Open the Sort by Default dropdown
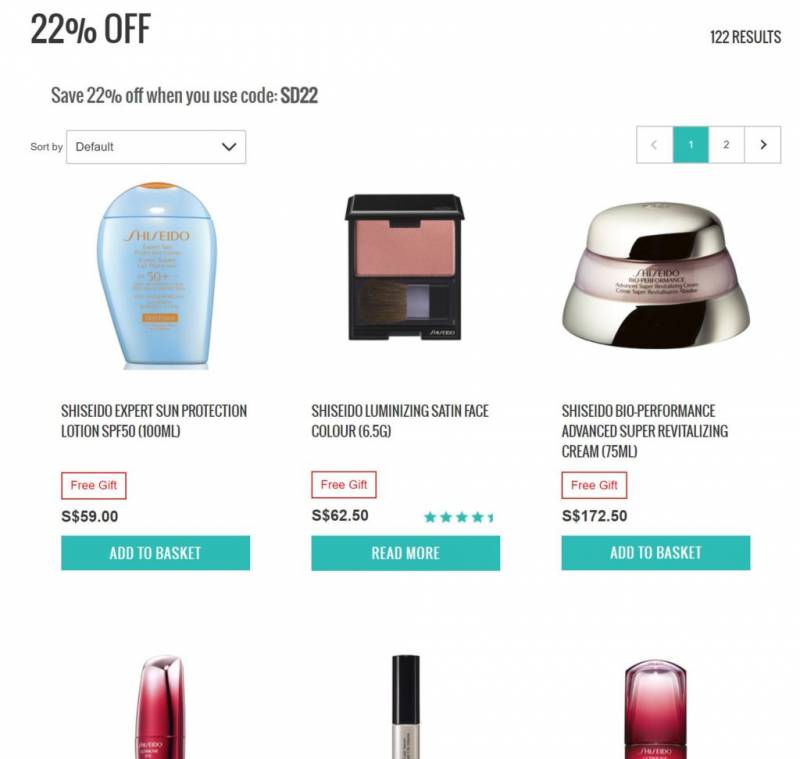This screenshot has height=759, width=800. [156, 147]
